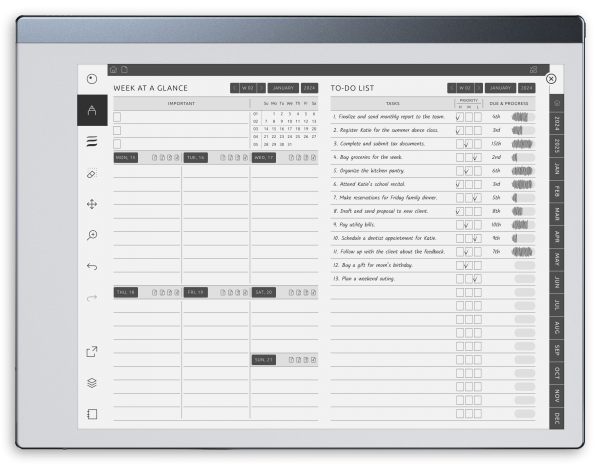Screen dimensions: 600x465
Task: Click progress bar for task 4
Action: [523, 157]
